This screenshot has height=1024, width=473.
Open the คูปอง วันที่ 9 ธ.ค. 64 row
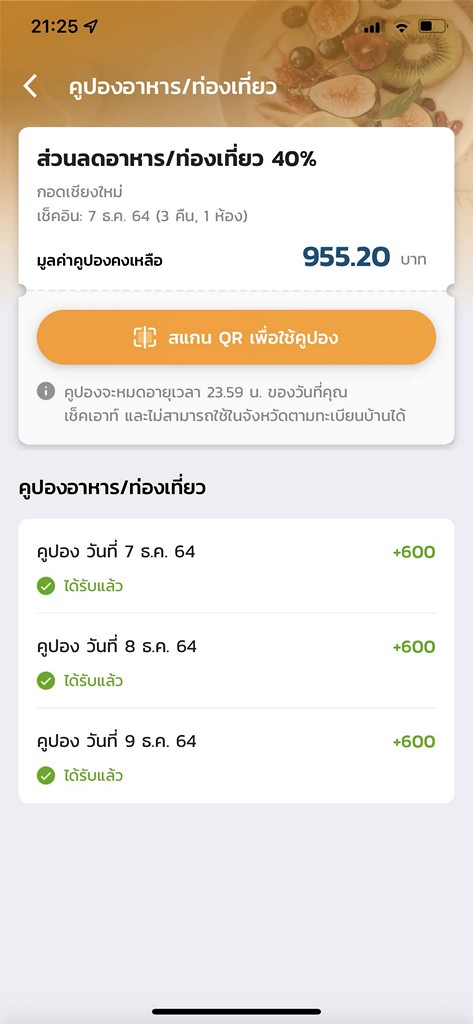(236, 756)
